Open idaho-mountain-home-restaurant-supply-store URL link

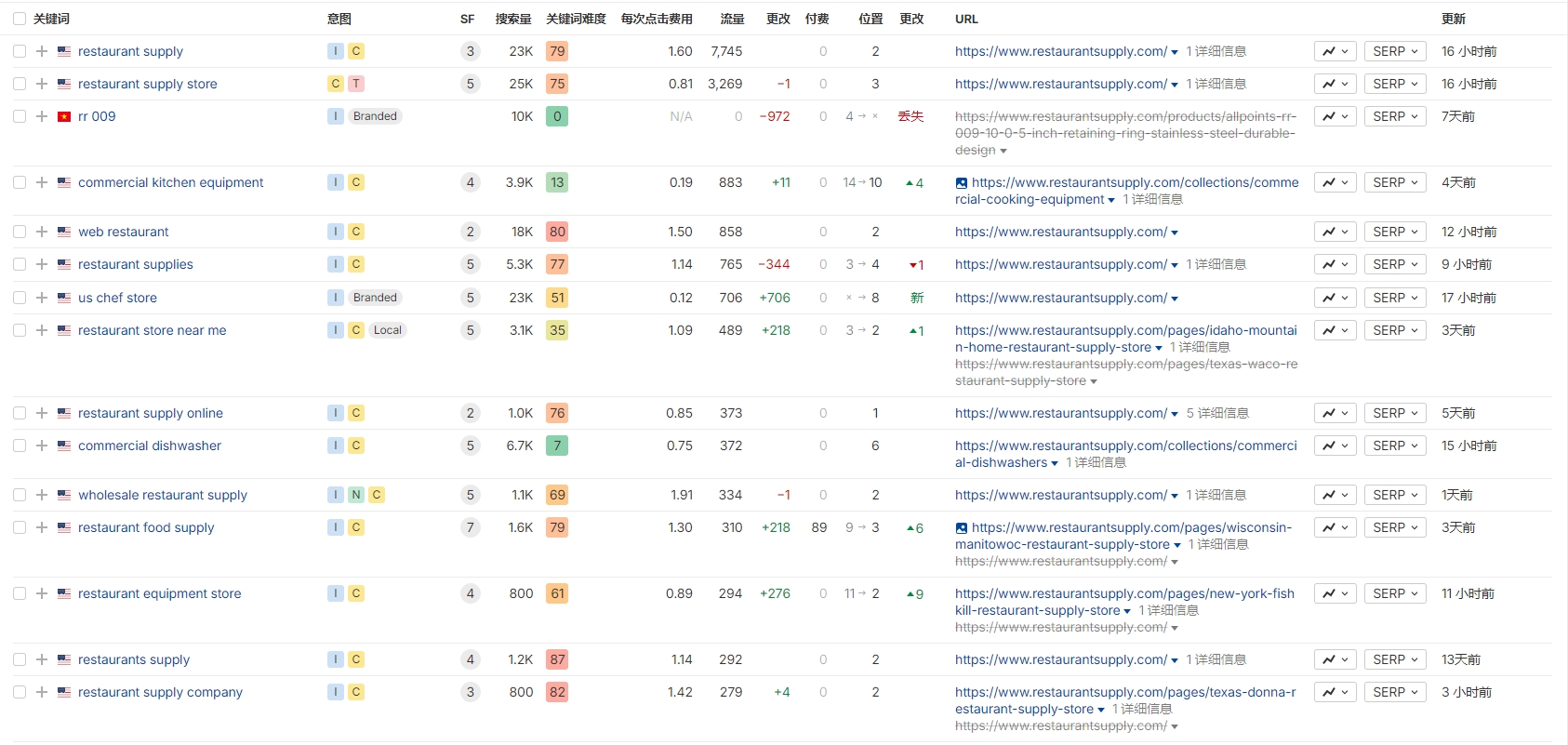[x=1125, y=339]
